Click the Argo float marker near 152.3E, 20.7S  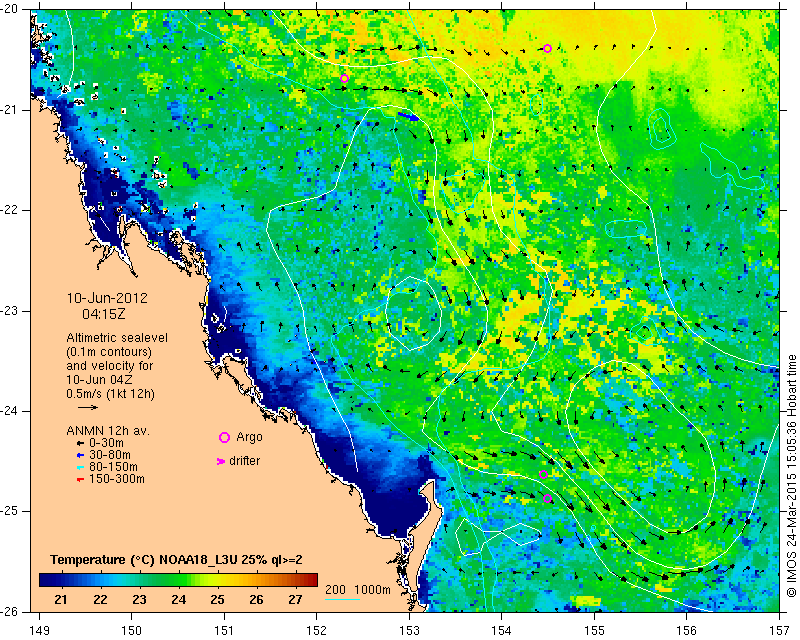point(344,79)
